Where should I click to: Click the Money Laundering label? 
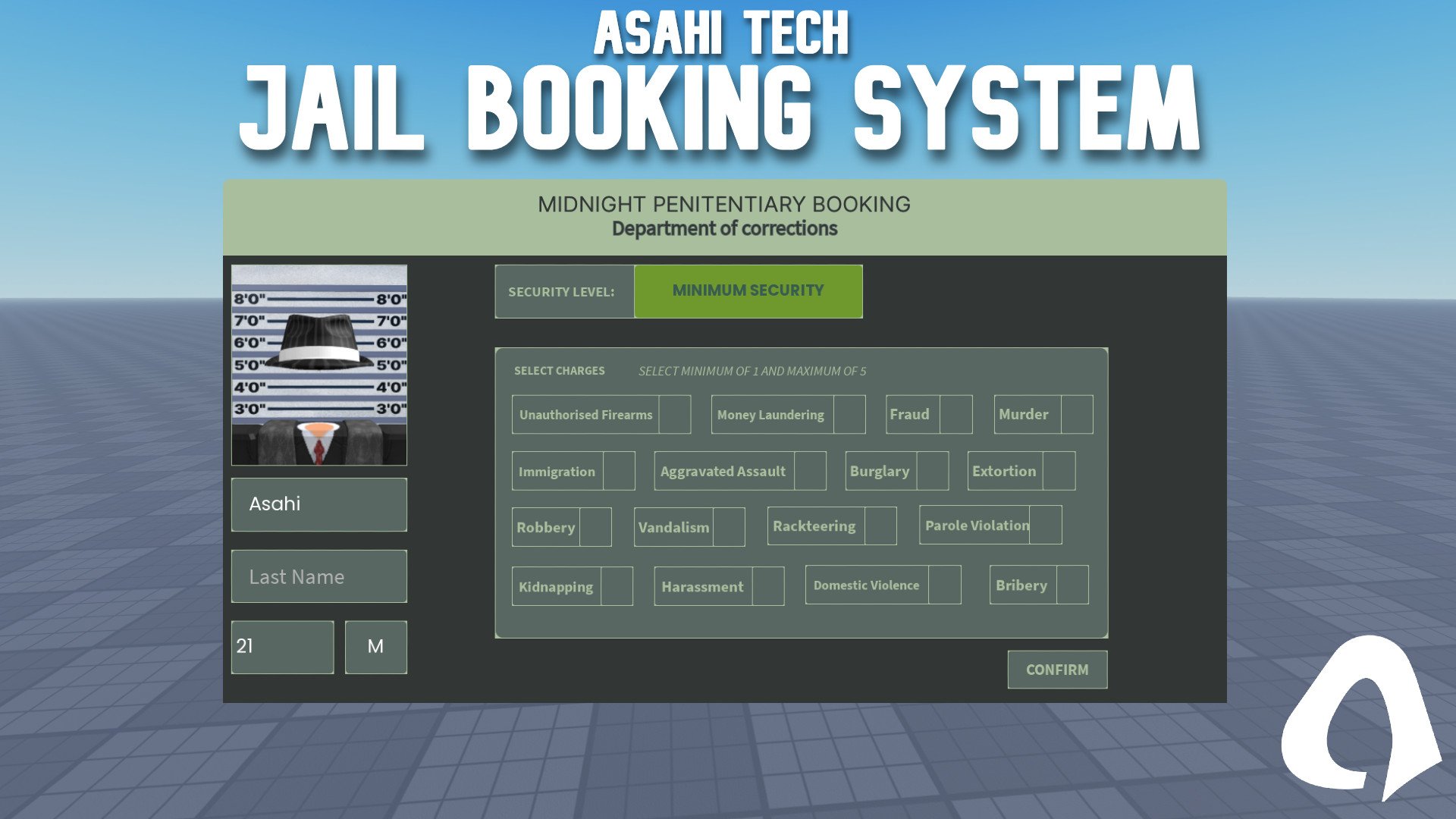point(770,415)
